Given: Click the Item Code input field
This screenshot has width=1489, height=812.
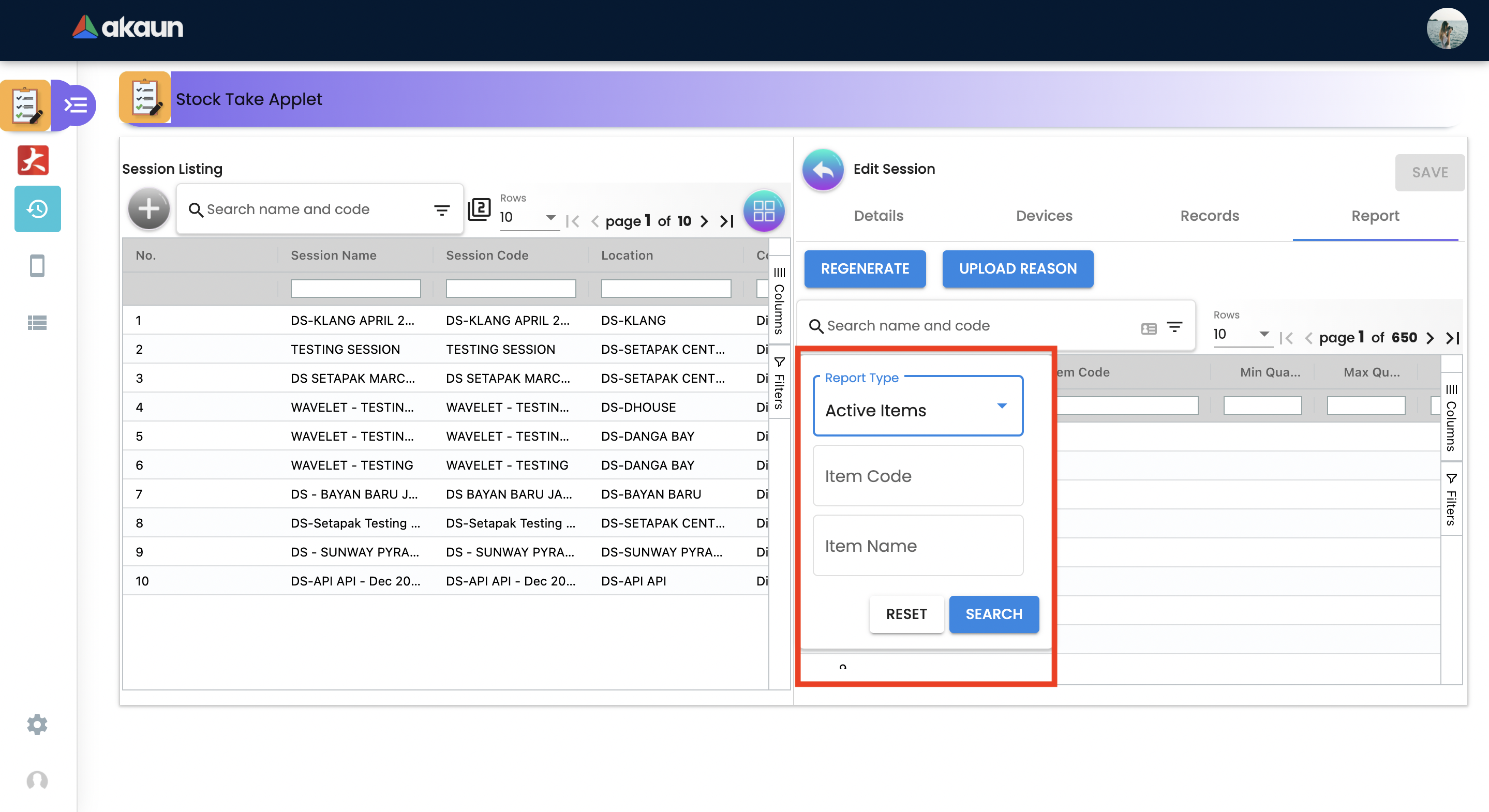Looking at the screenshot, I should [917, 476].
